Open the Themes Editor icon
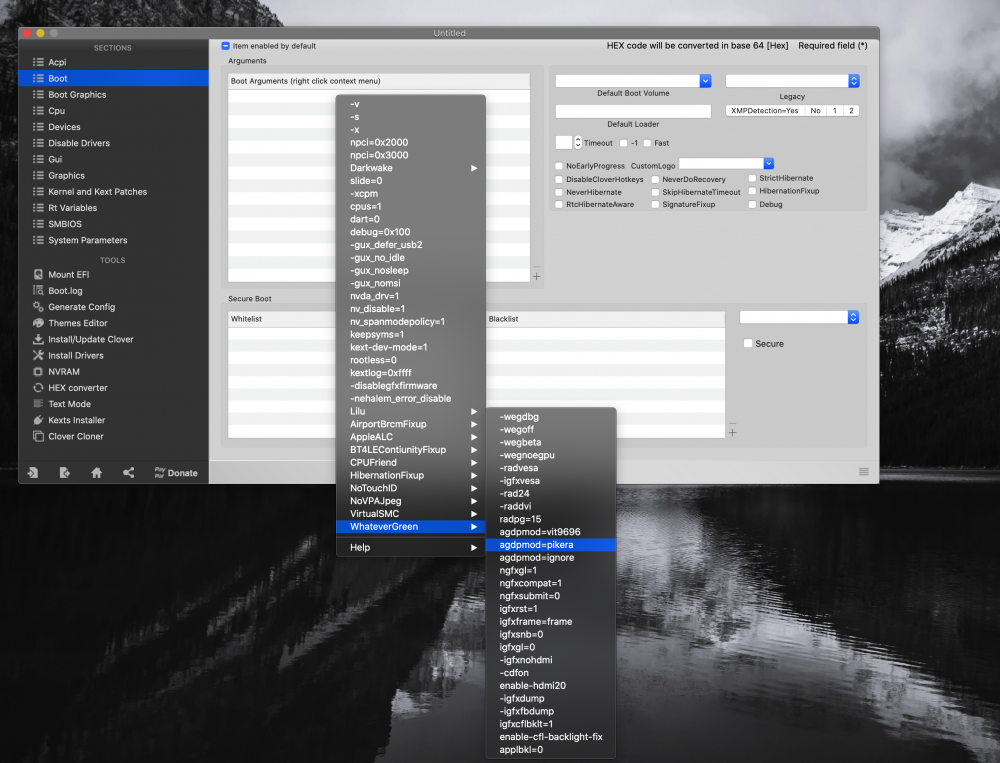 [38, 323]
